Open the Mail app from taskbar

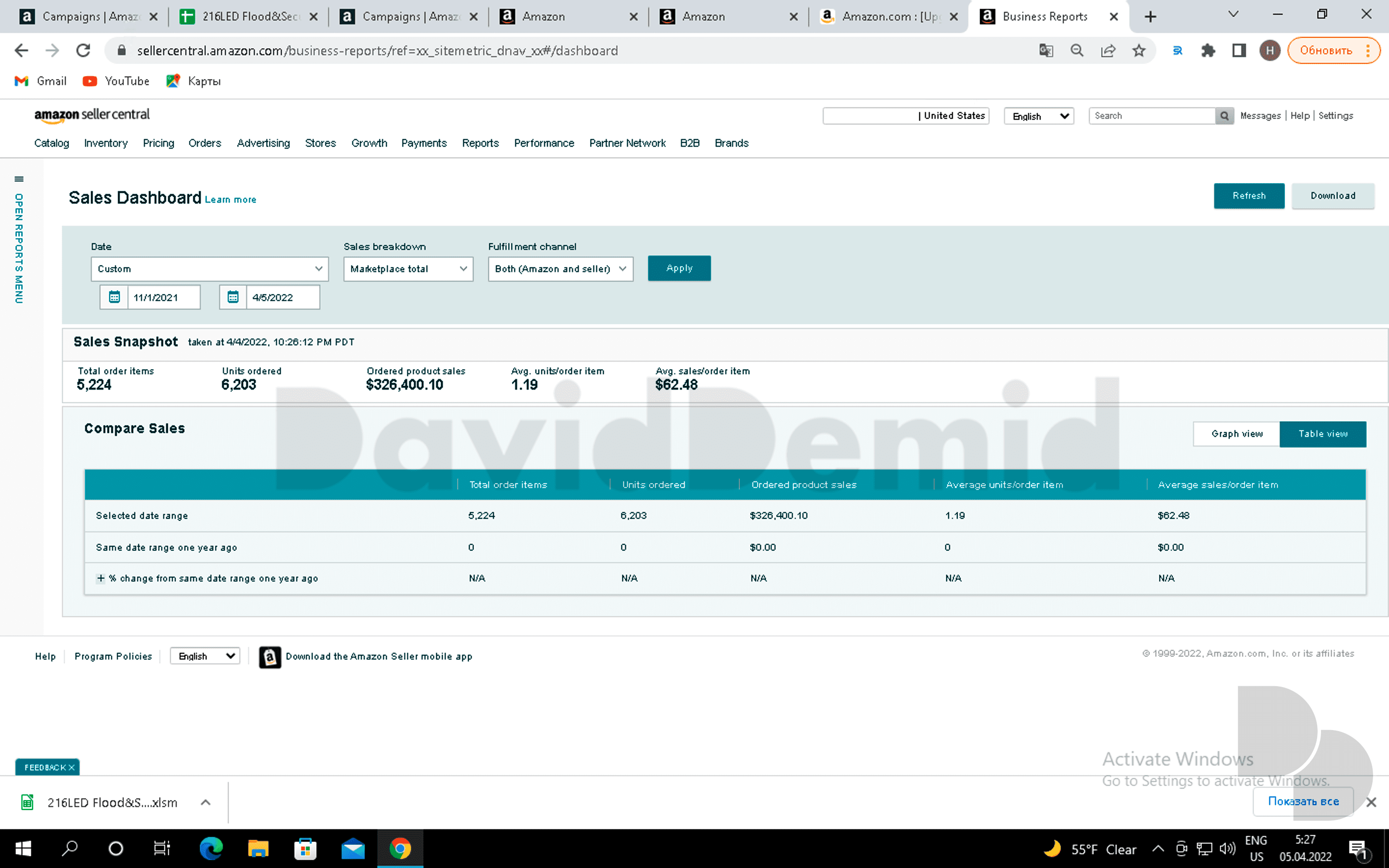[353, 849]
